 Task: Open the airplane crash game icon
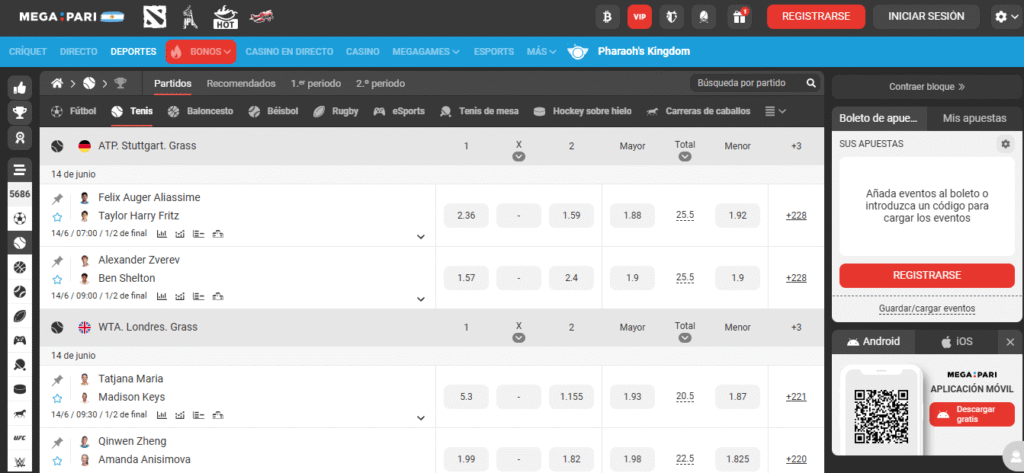(261, 17)
